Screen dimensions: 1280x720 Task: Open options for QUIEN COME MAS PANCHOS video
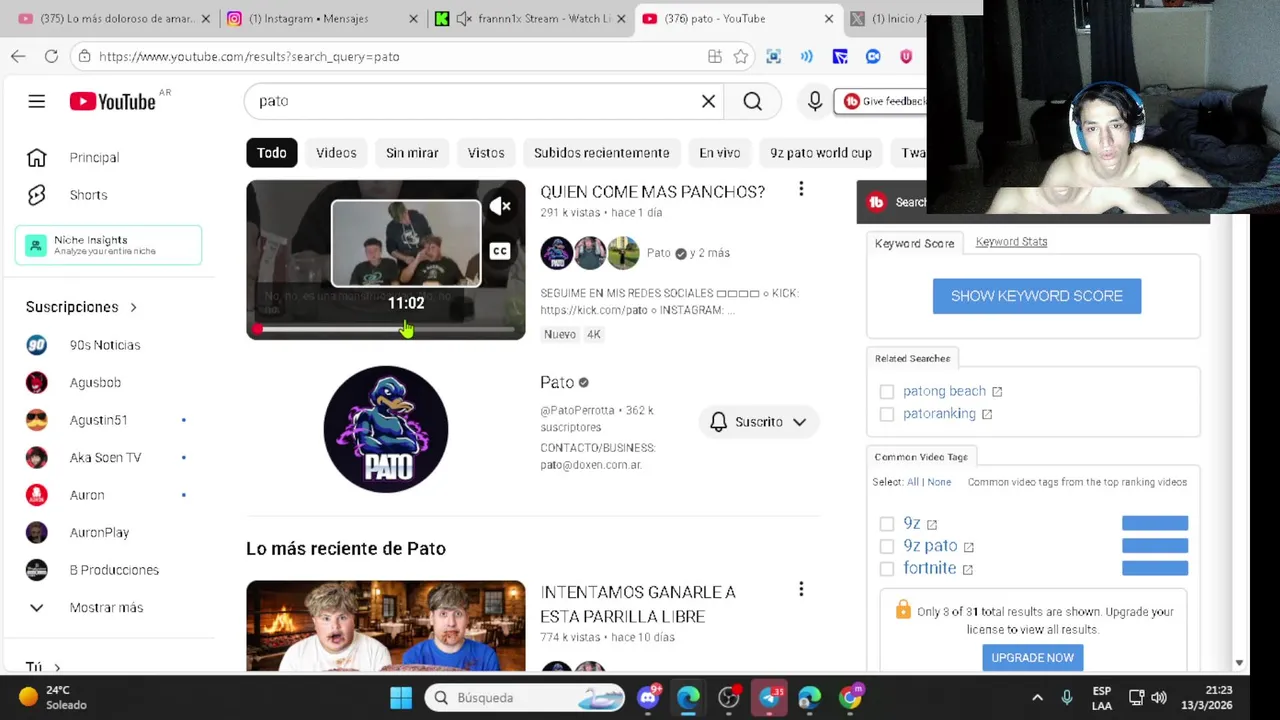[x=801, y=189]
